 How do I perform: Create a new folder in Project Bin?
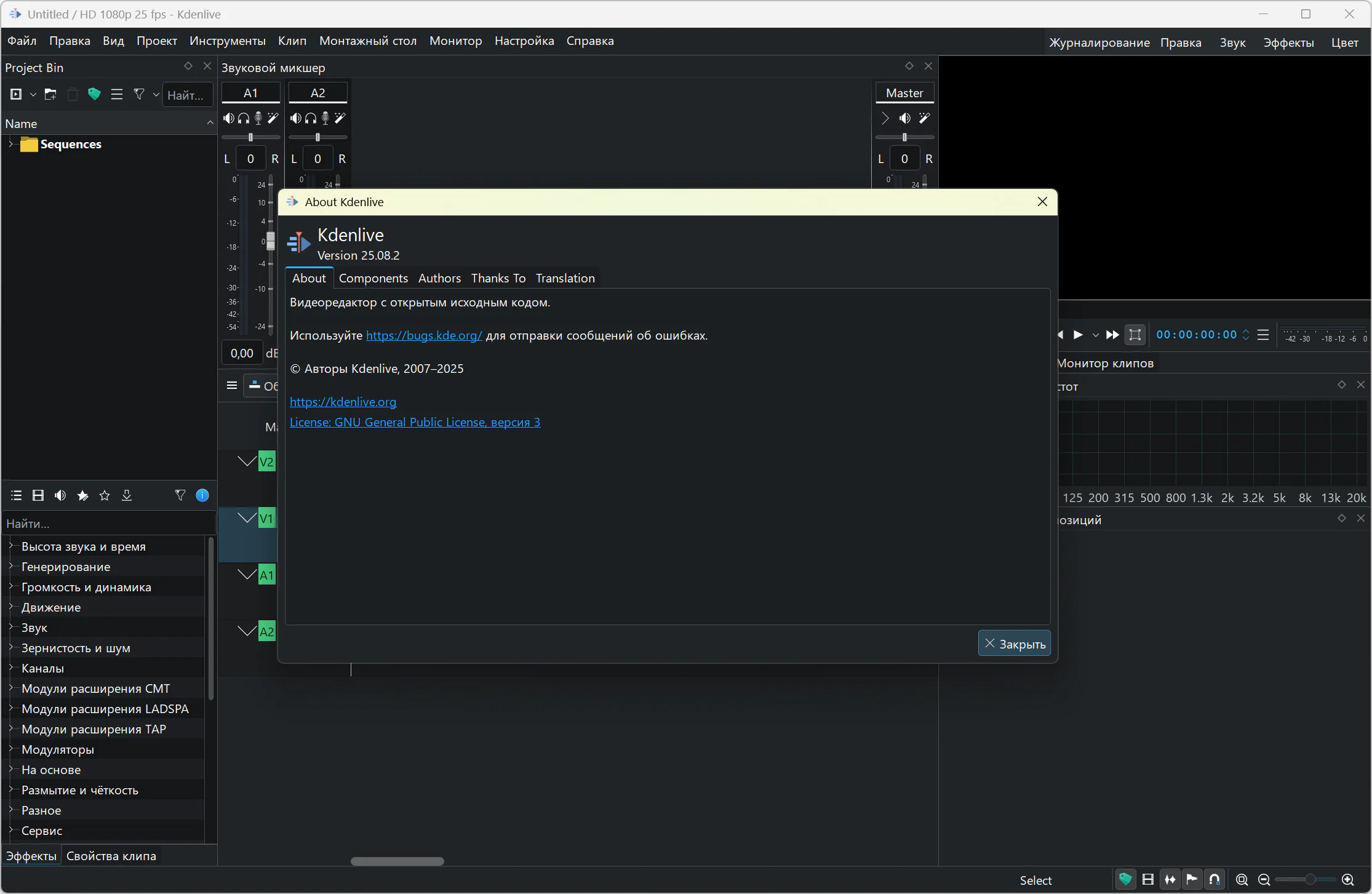(x=50, y=95)
